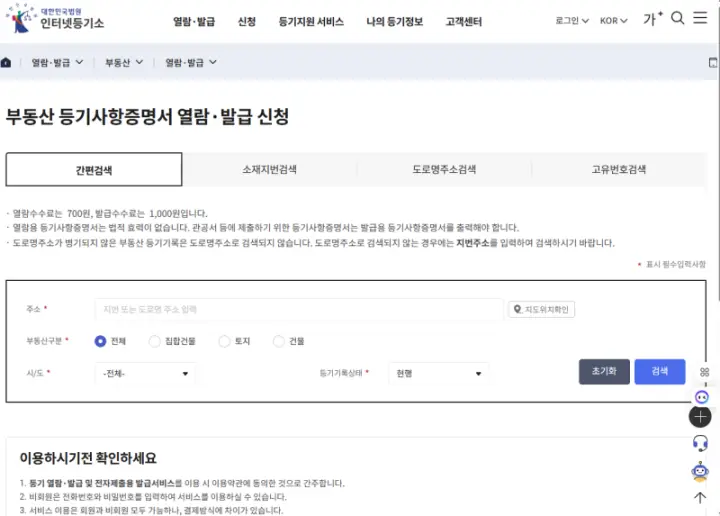This screenshot has height=516, width=720.
Task: Select the 집합건물 radio button
Action: click(x=155, y=341)
